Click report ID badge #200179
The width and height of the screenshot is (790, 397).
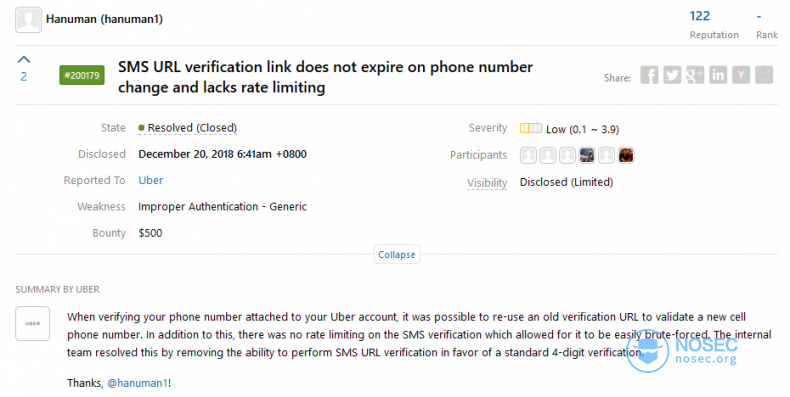pos(82,75)
